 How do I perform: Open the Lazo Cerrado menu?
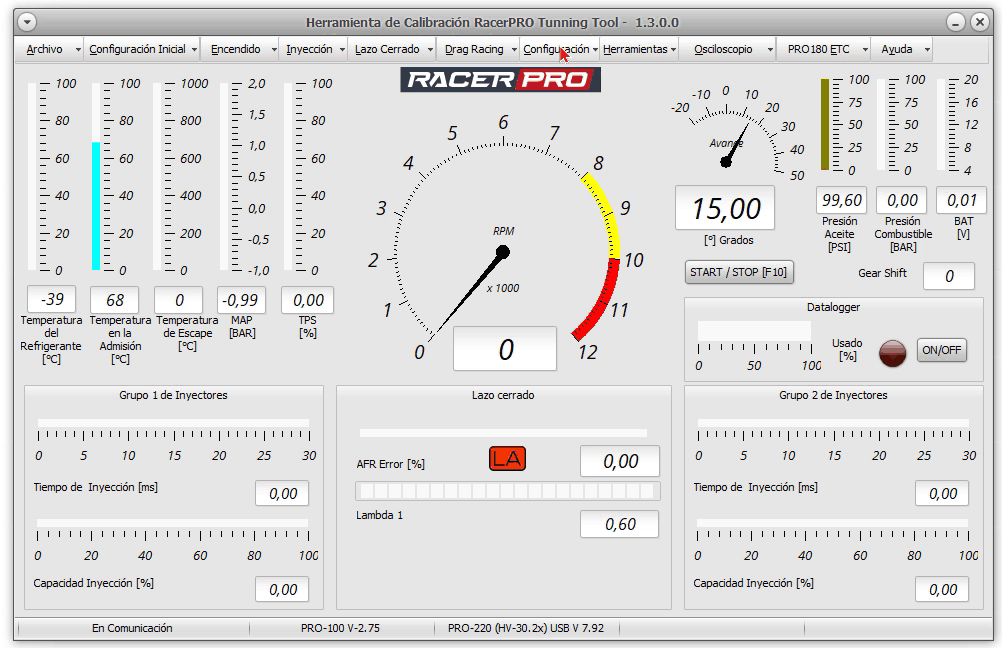point(387,49)
